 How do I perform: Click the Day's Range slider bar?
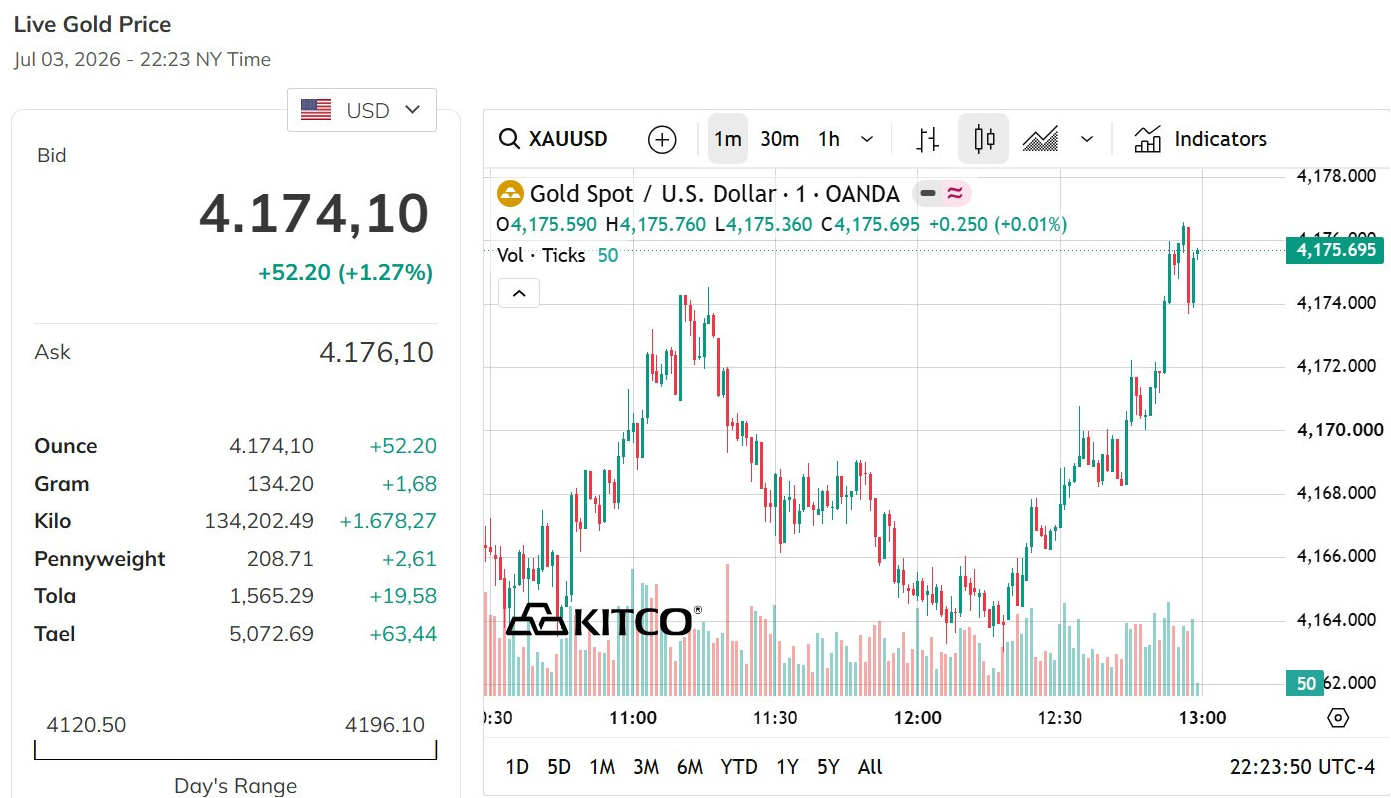tap(236, 750)
